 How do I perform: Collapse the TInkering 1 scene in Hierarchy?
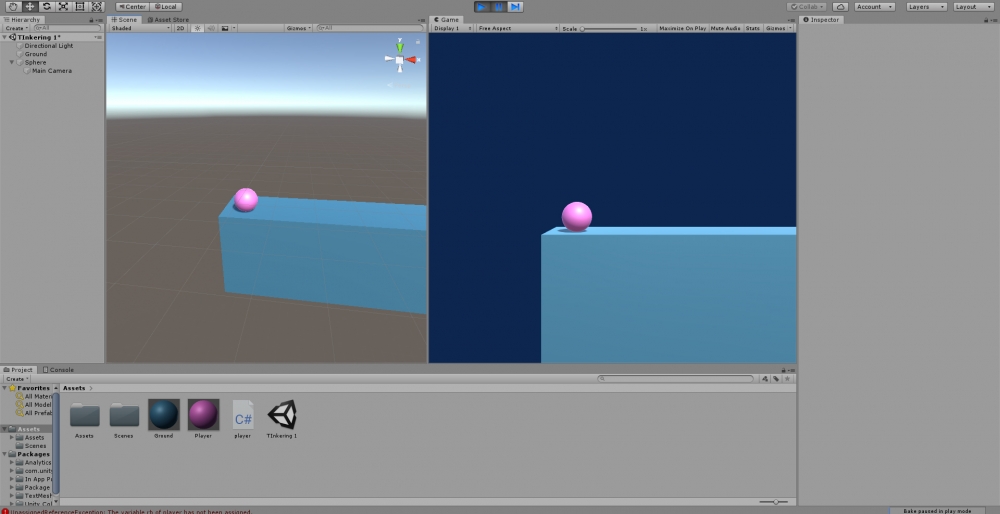click(x=5, y=38)
